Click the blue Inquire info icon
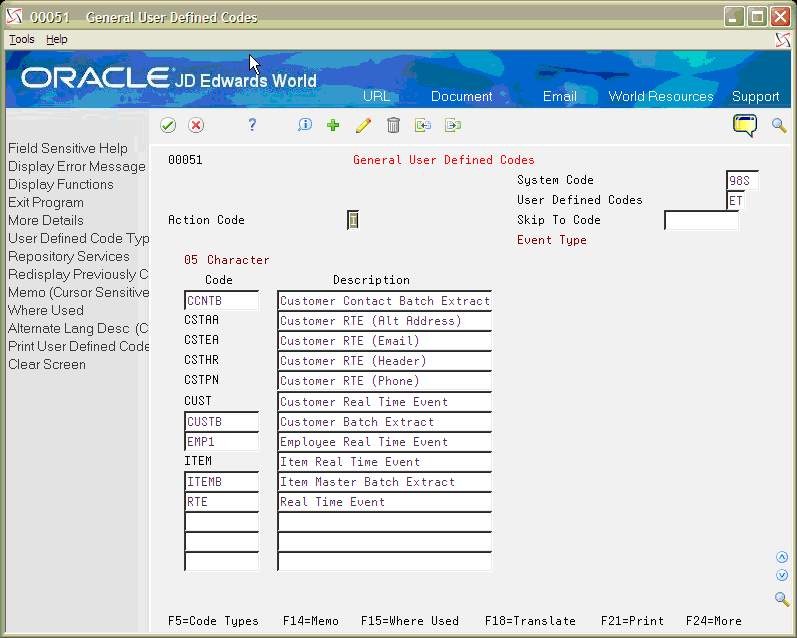The image size is (797, 638). tap(305, 125)
